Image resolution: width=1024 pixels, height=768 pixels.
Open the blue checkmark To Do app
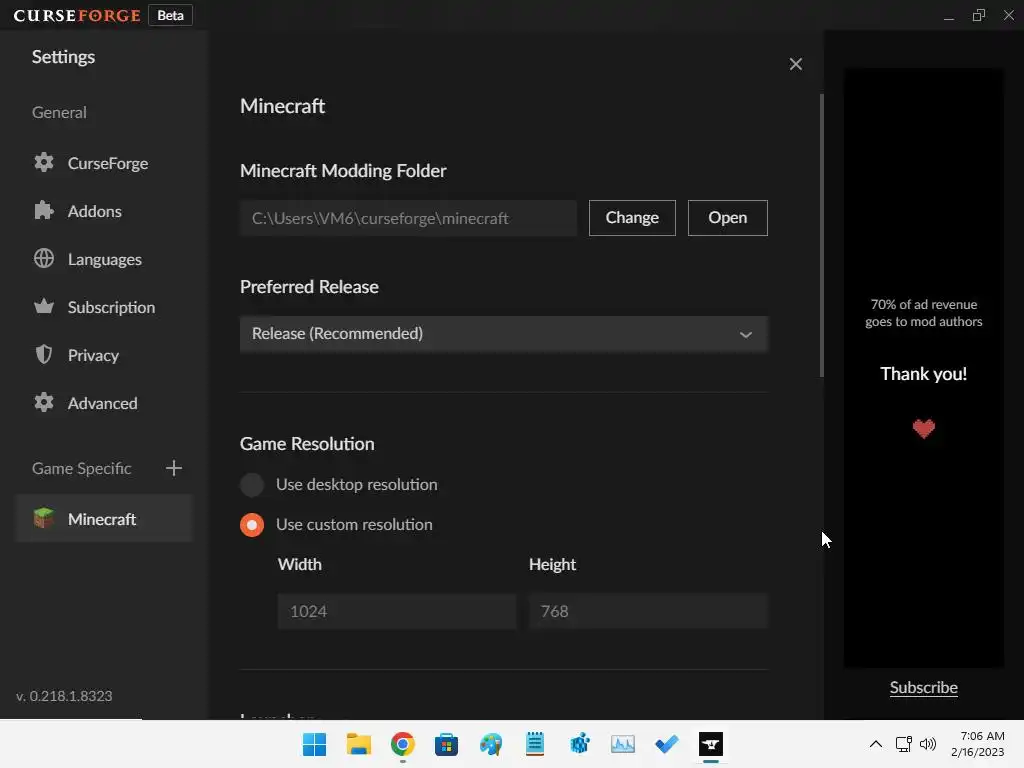tap(667, 744)
